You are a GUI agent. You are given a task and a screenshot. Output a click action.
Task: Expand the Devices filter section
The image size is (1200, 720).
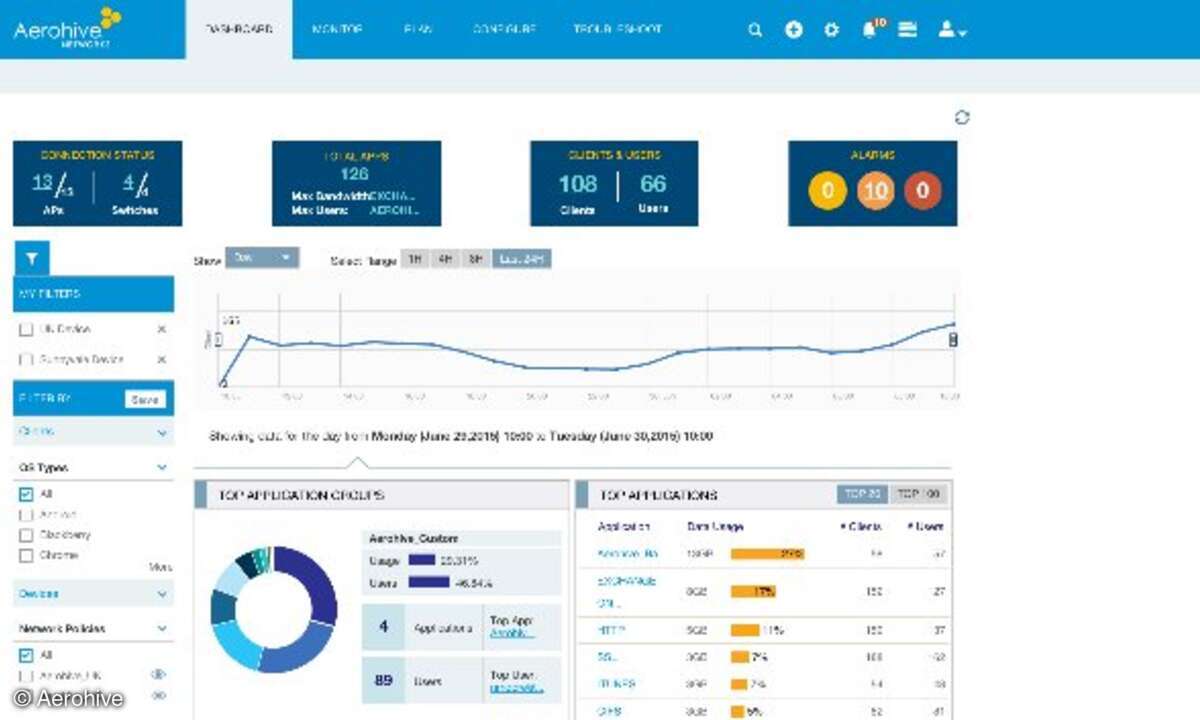[x=162, y=594]
